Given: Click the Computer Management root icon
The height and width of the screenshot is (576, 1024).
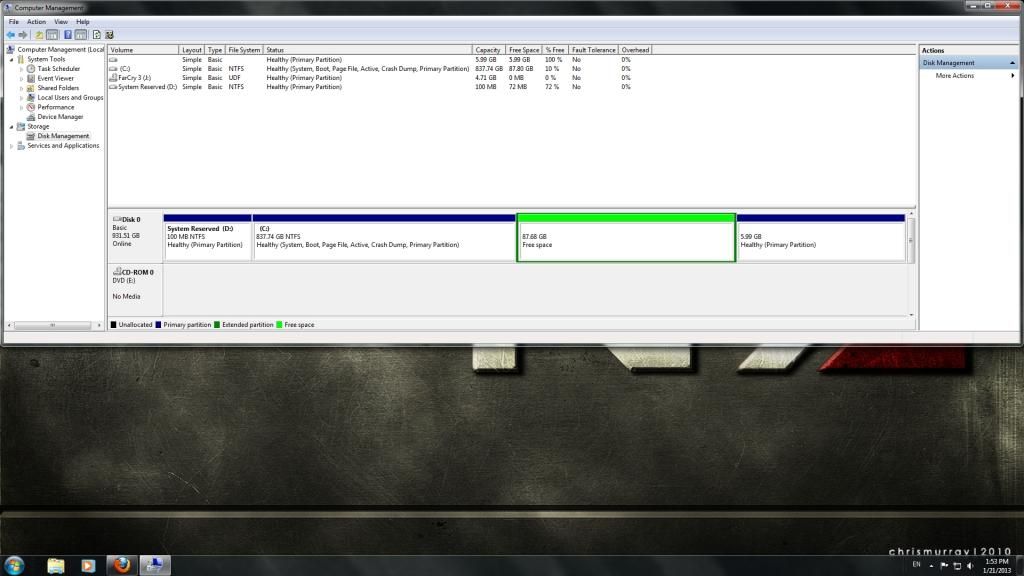Looking at the screenshot, I should [x=10, y=50].
